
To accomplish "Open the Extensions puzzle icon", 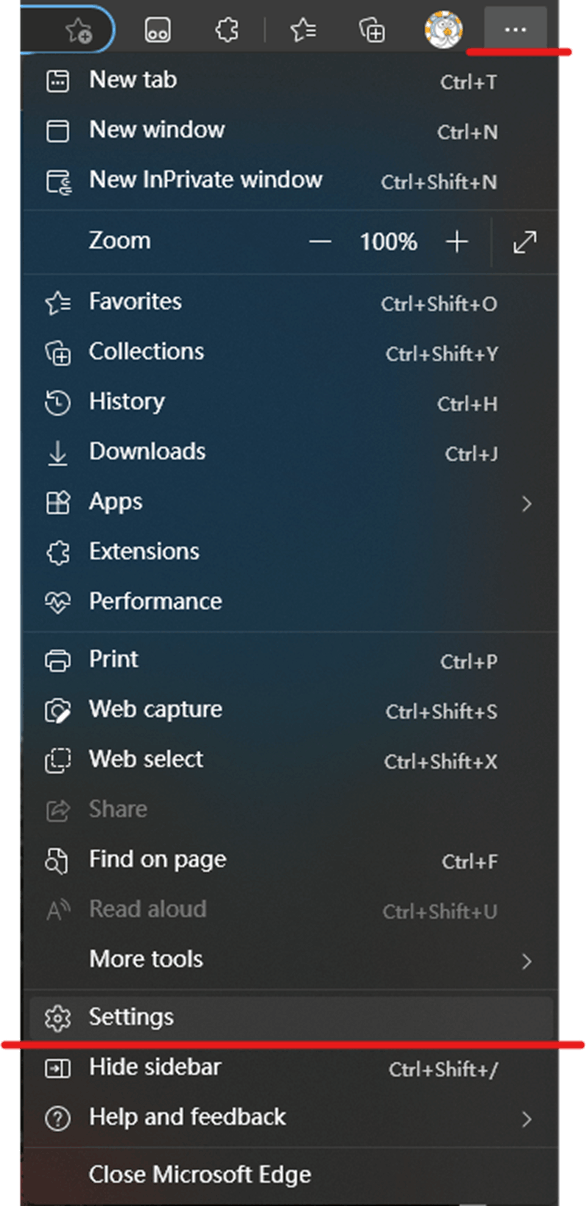I will click(x=227, y=29).
